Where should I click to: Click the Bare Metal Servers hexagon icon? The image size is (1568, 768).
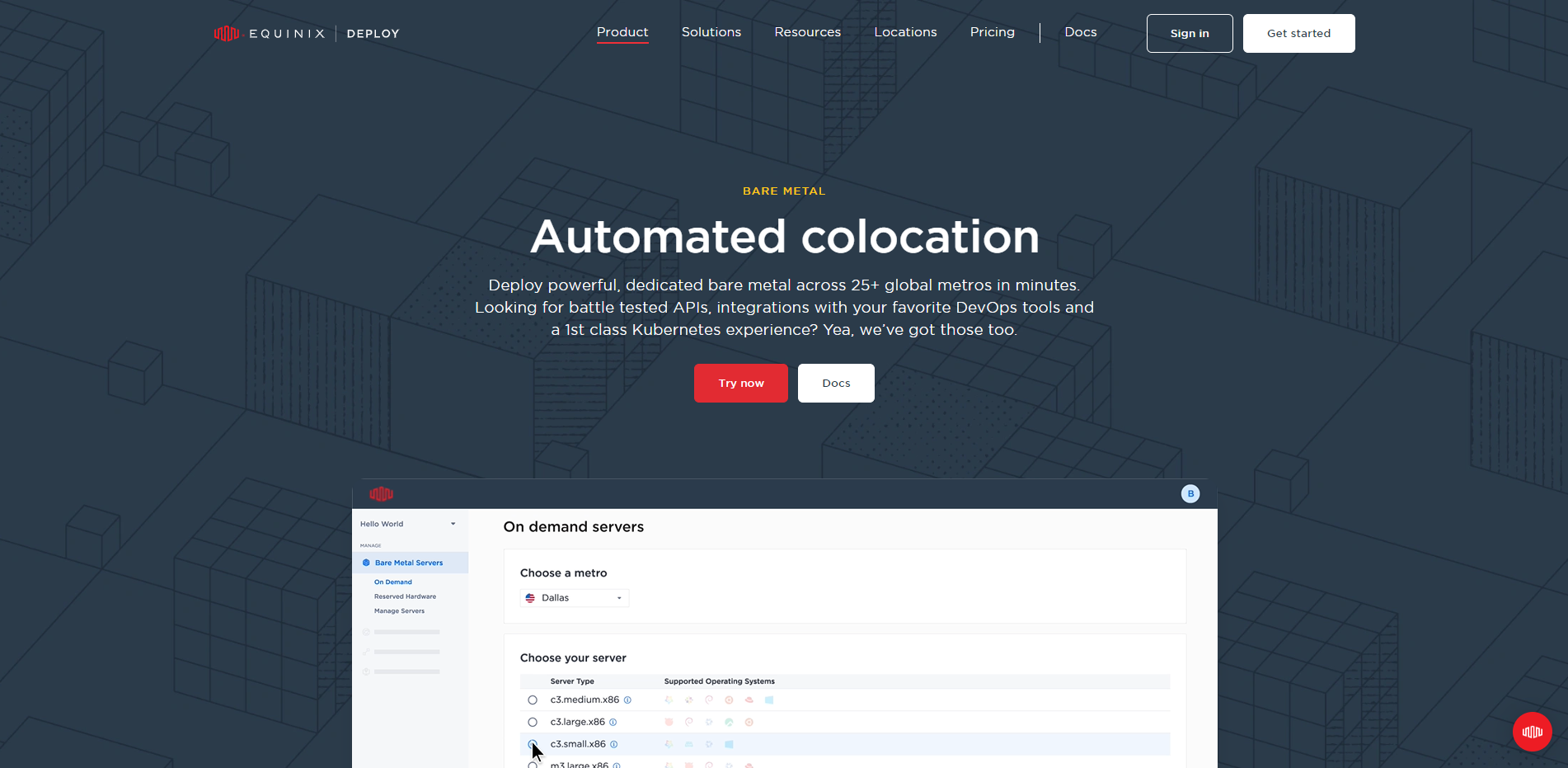click(366, 563)
